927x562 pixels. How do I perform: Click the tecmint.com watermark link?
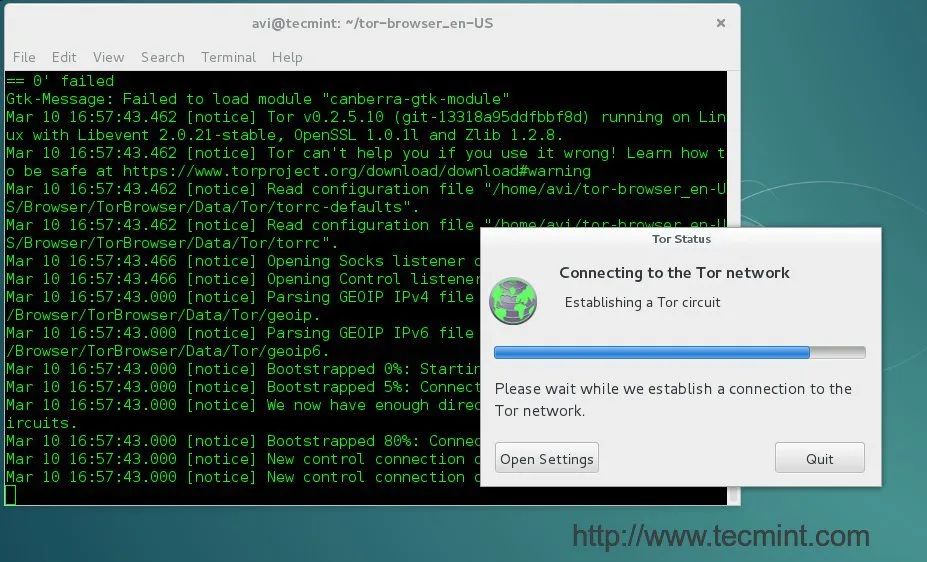tap(721, 536)
